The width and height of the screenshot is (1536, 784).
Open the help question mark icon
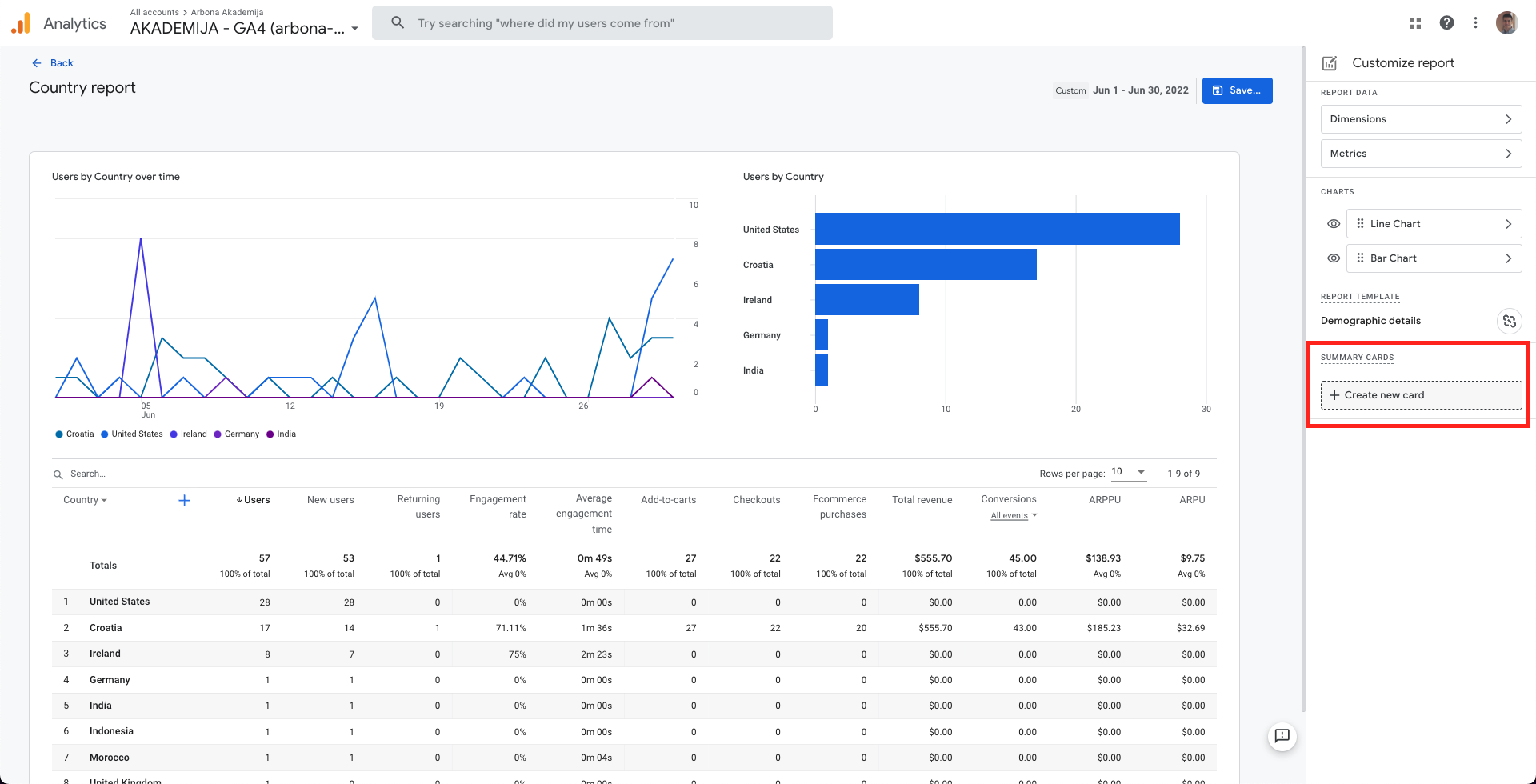[x=1446, y=23]
